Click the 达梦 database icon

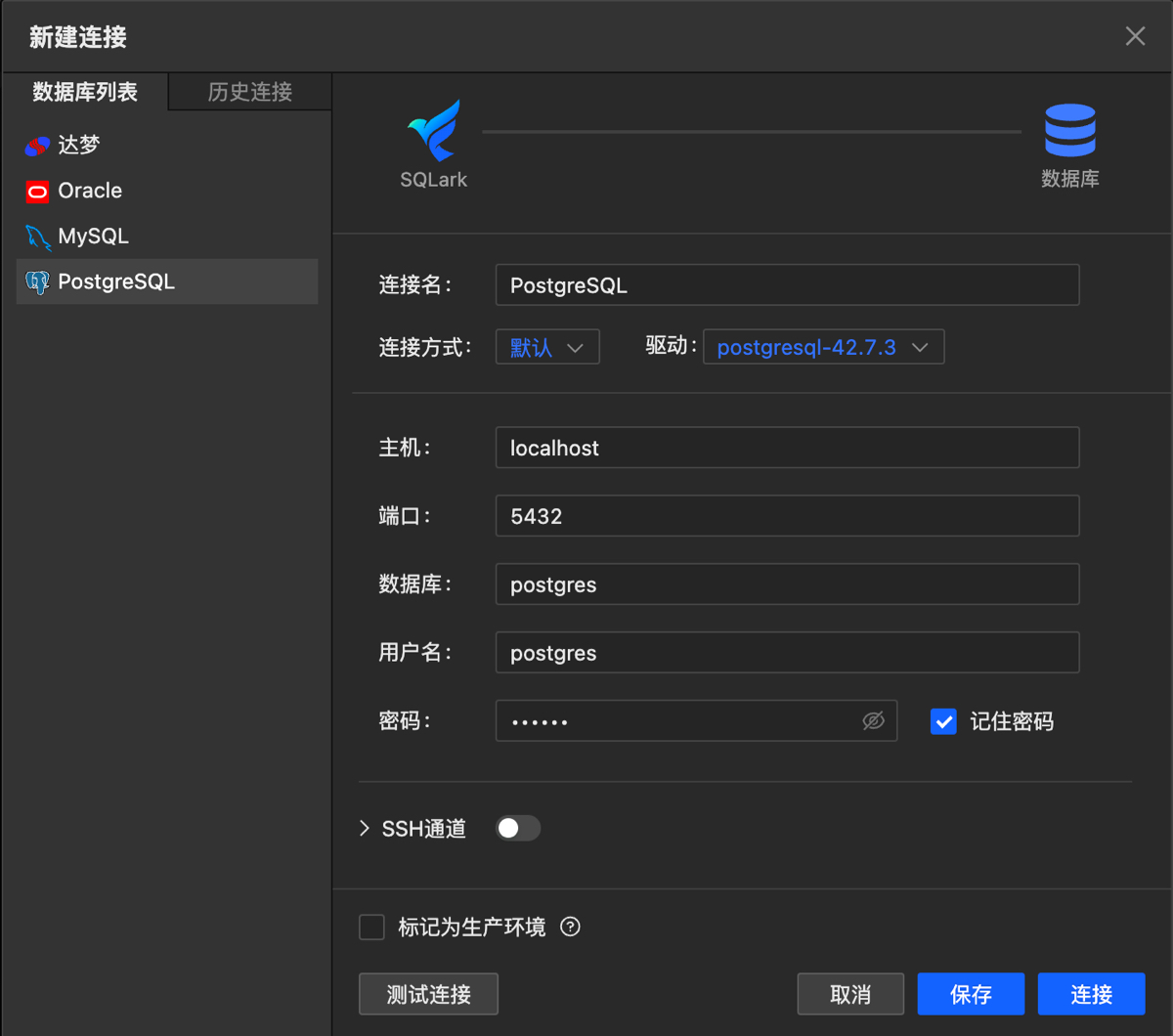(x=37, y=146)
